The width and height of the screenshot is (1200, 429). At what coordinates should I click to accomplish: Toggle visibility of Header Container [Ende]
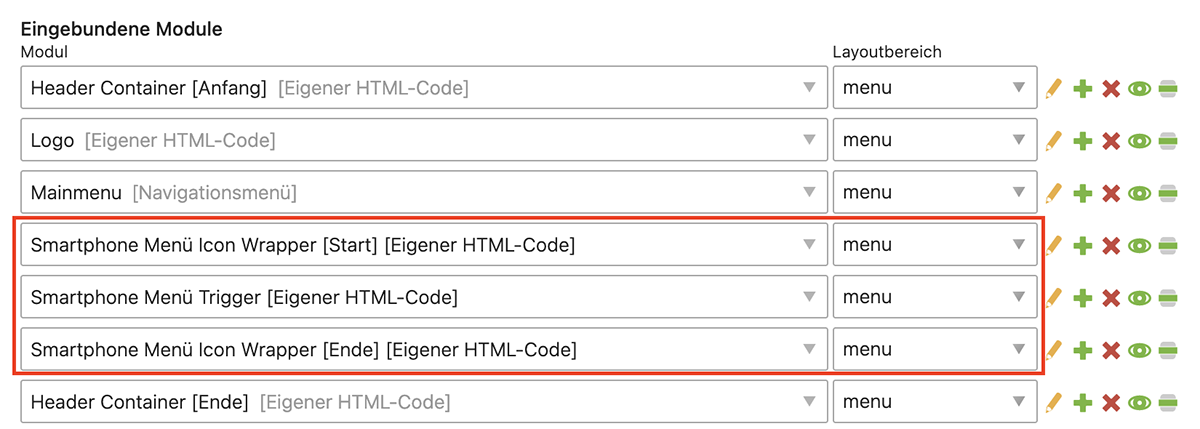(1139, 403)
